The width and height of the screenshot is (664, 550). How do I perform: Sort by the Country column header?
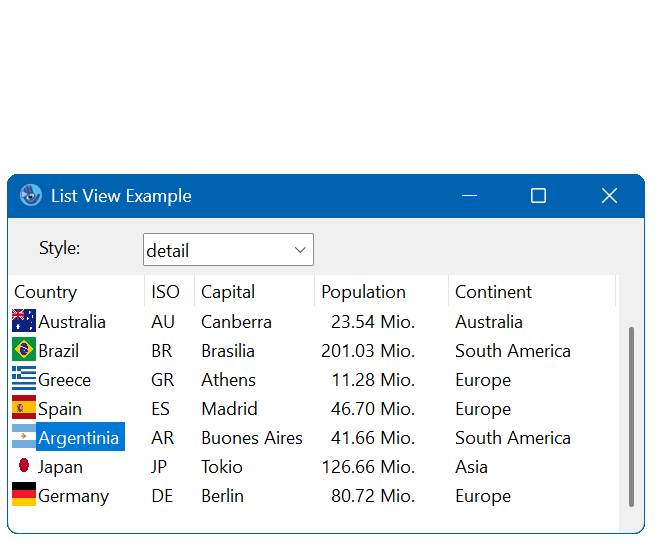76,292
